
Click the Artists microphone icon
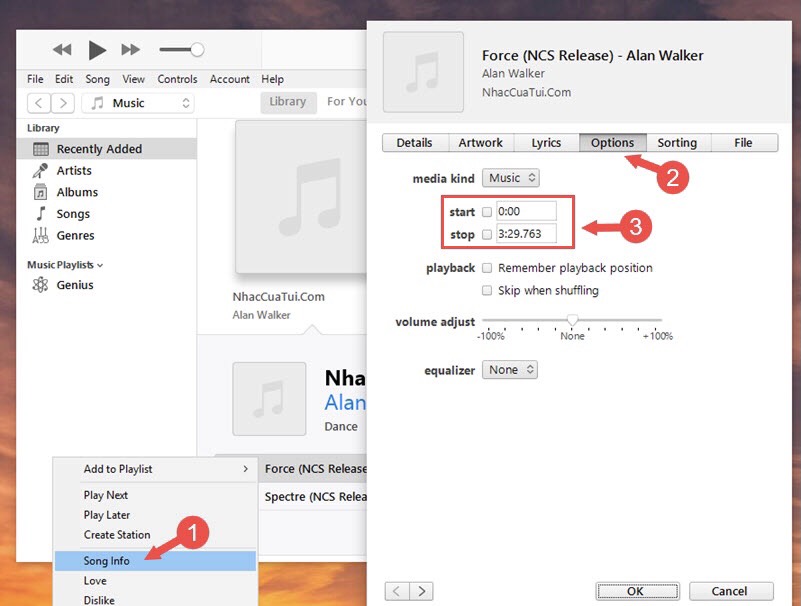[40, 171]
